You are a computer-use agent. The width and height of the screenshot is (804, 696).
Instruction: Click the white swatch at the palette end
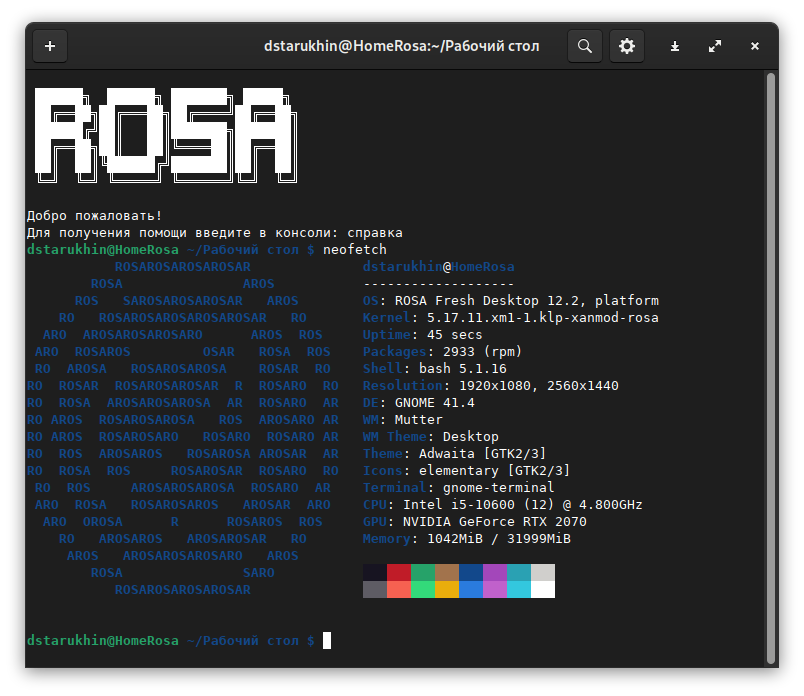pos(543,589)
